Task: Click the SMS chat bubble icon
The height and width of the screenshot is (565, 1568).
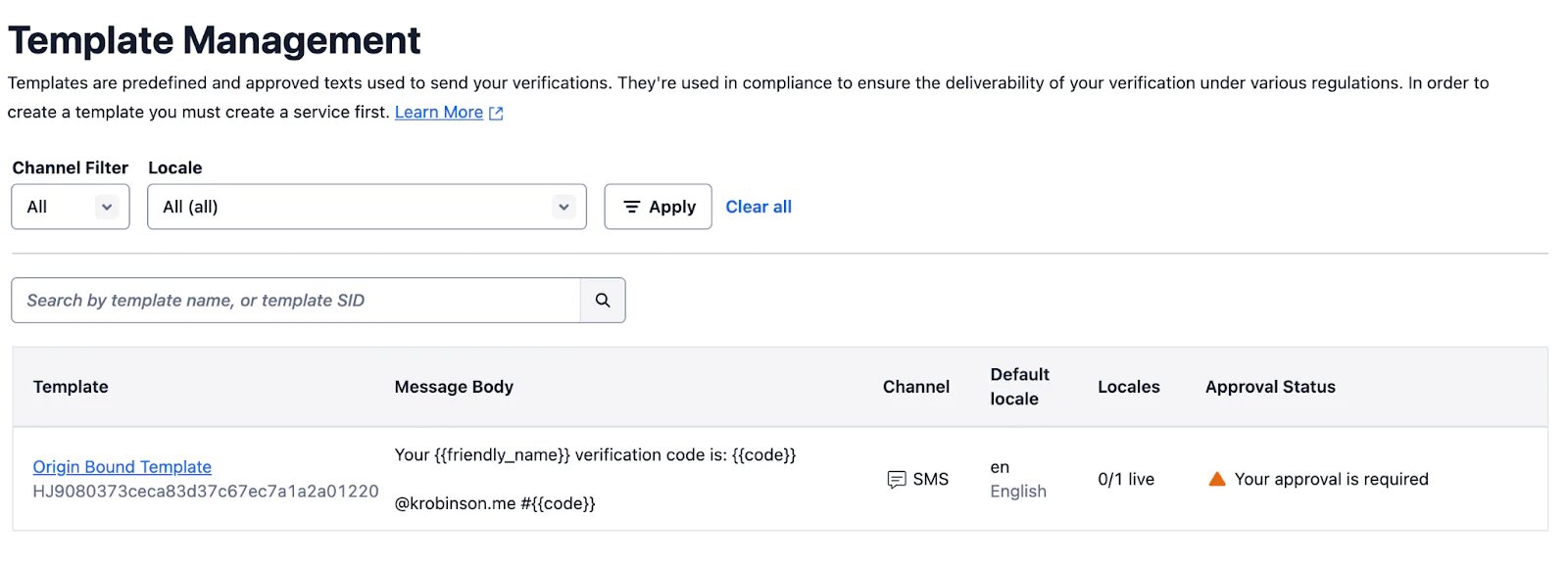Action: [896, 480]
